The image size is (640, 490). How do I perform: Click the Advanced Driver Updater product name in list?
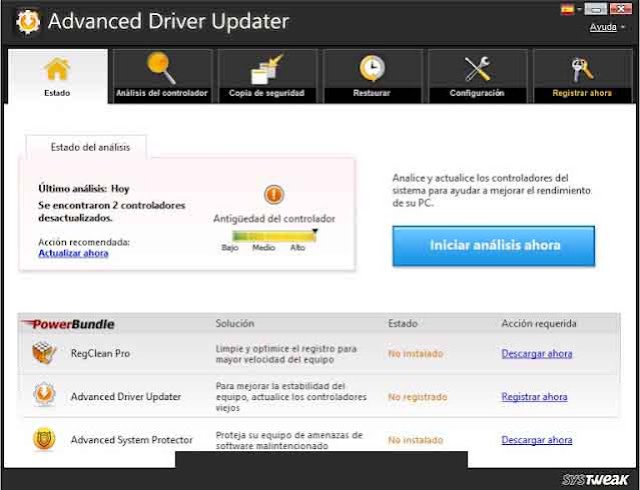(x=126, y=397)
